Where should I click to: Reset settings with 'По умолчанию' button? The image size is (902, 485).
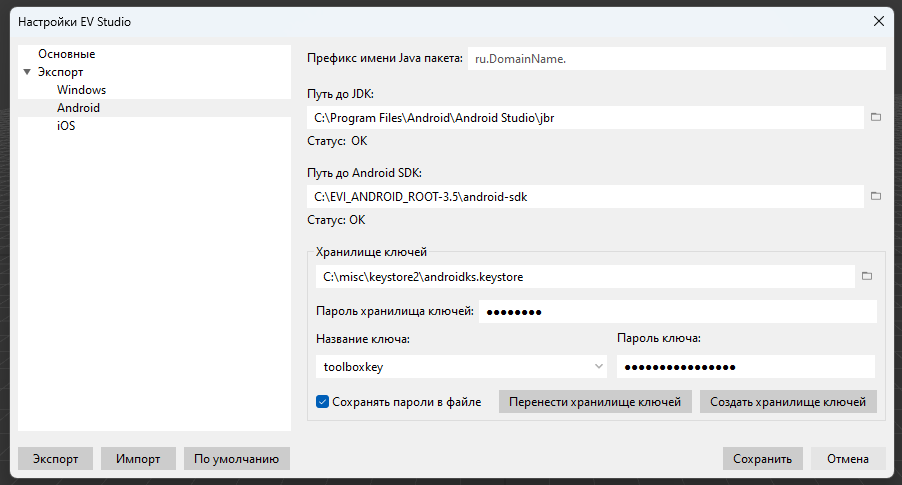(x=236, y=459)
